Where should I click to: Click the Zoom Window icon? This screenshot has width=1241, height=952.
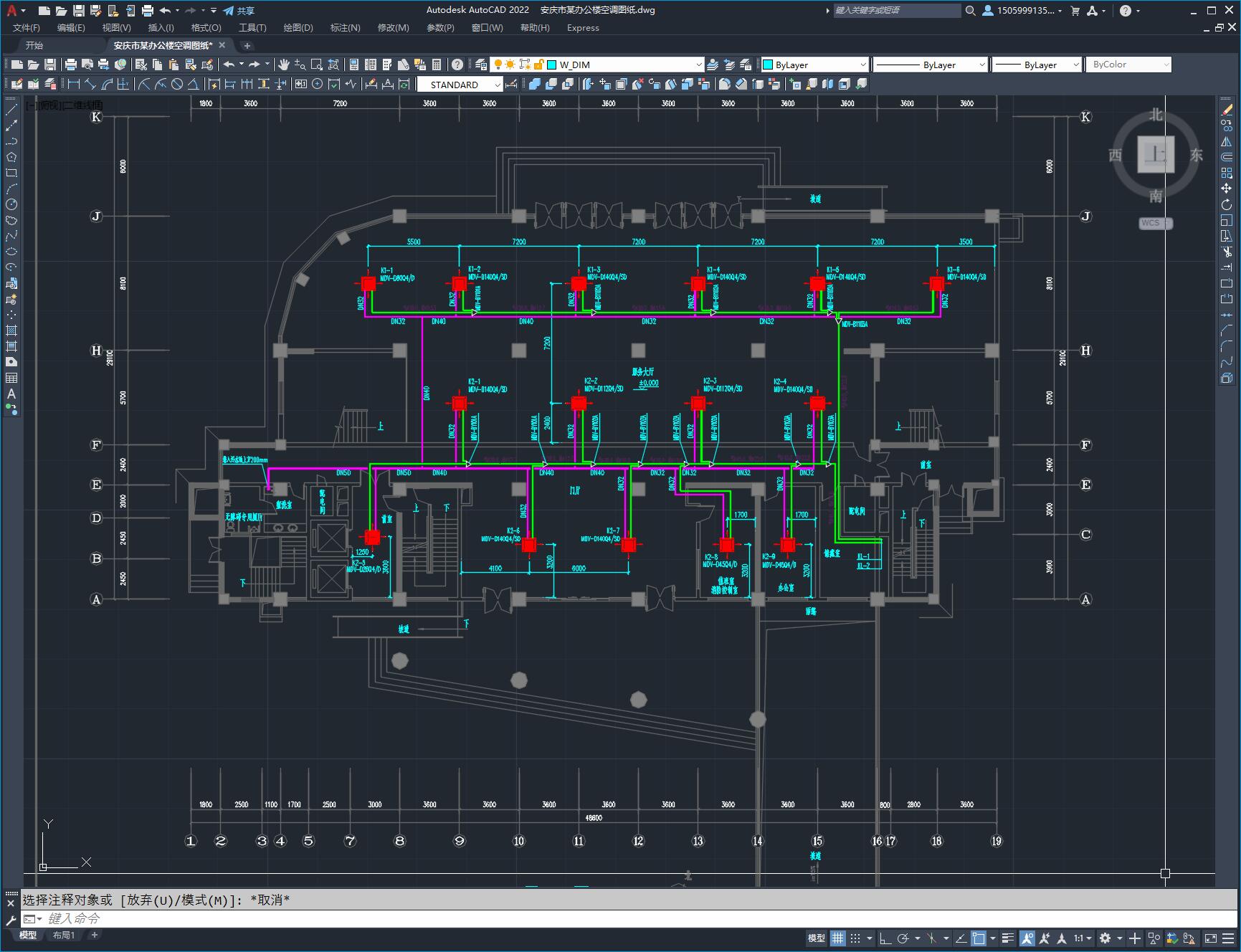317,65
